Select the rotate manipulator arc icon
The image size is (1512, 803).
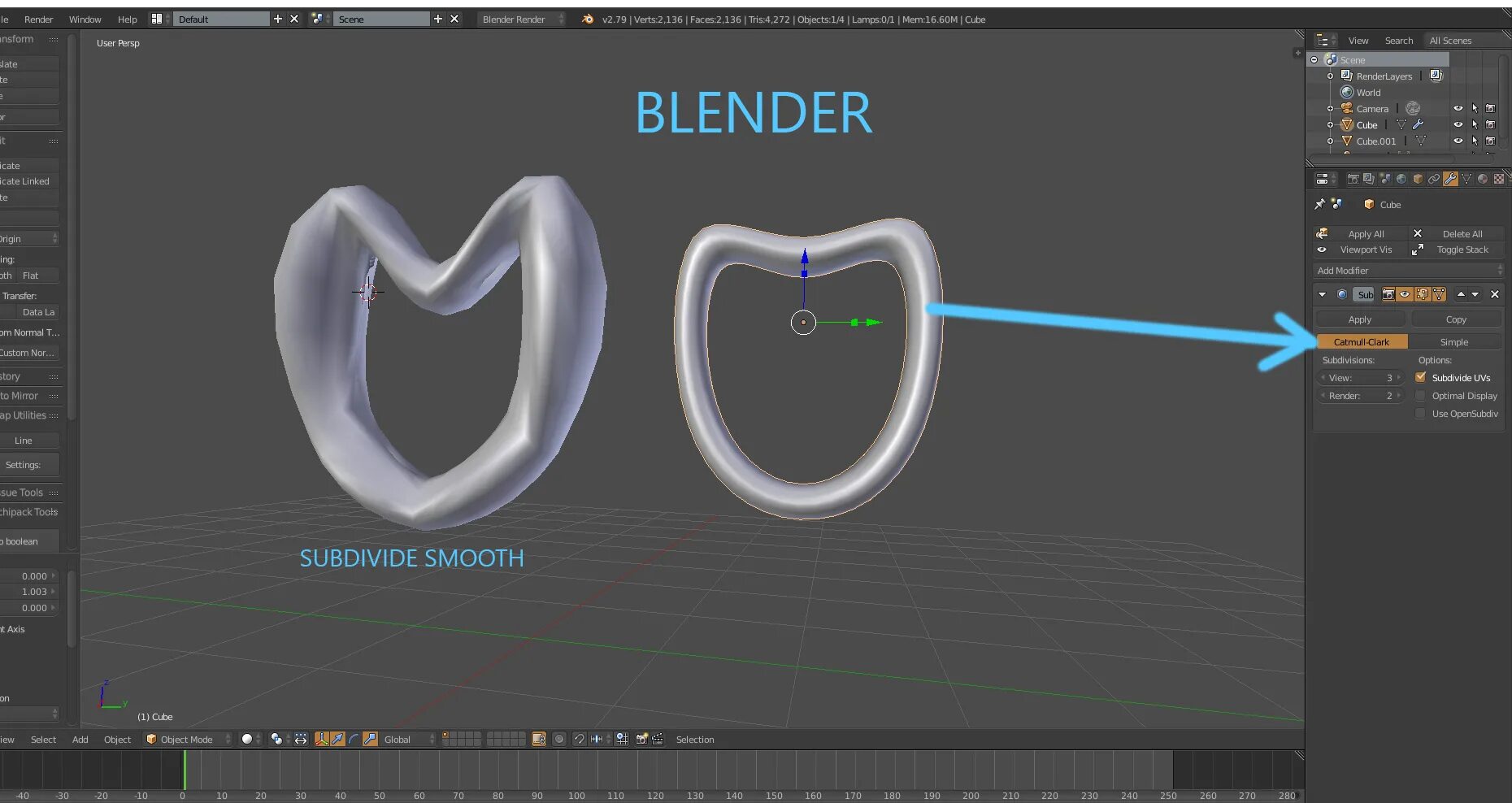click(x=354, y=739)
